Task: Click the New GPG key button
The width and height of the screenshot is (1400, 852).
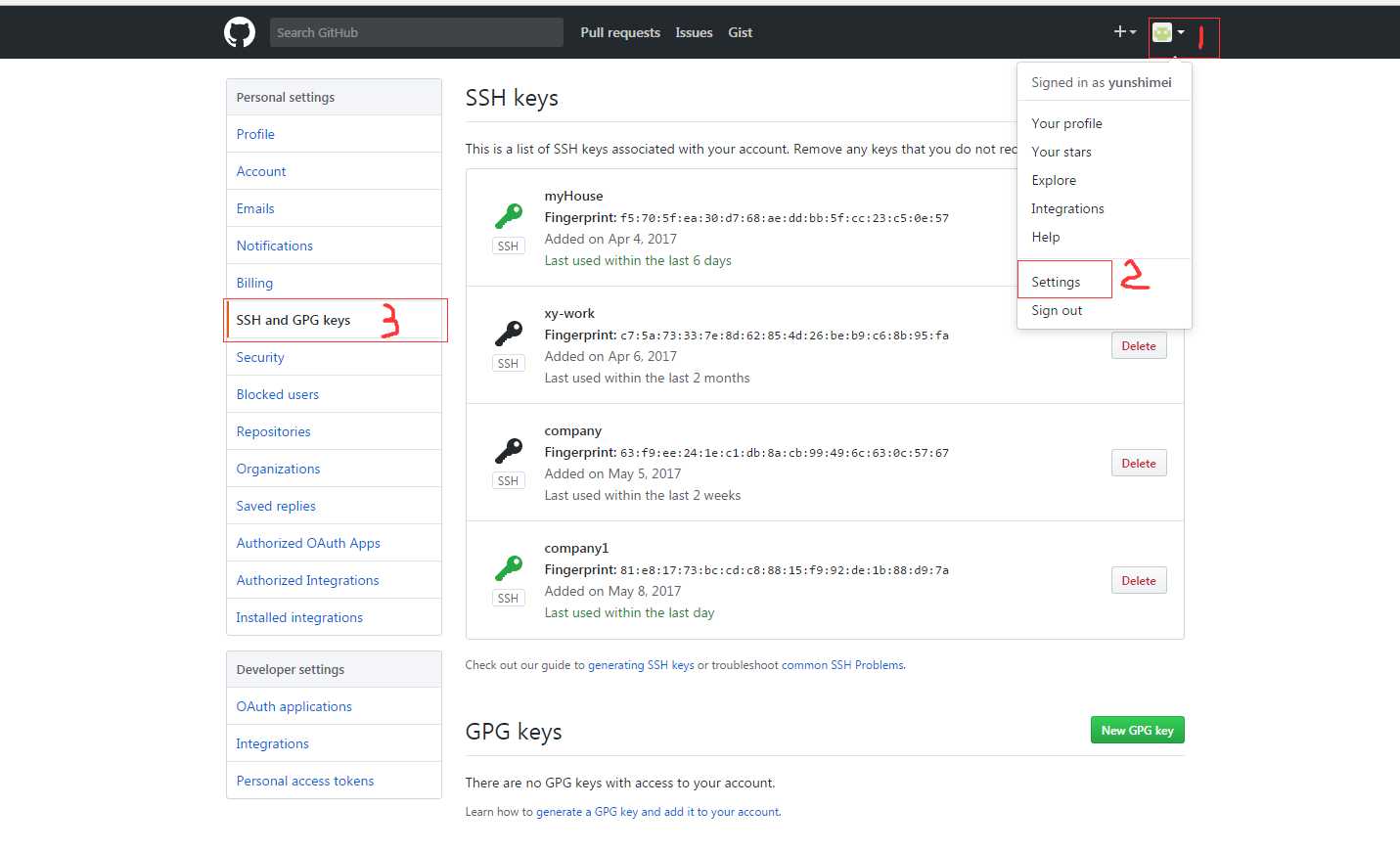Action: pos(1137,730)
